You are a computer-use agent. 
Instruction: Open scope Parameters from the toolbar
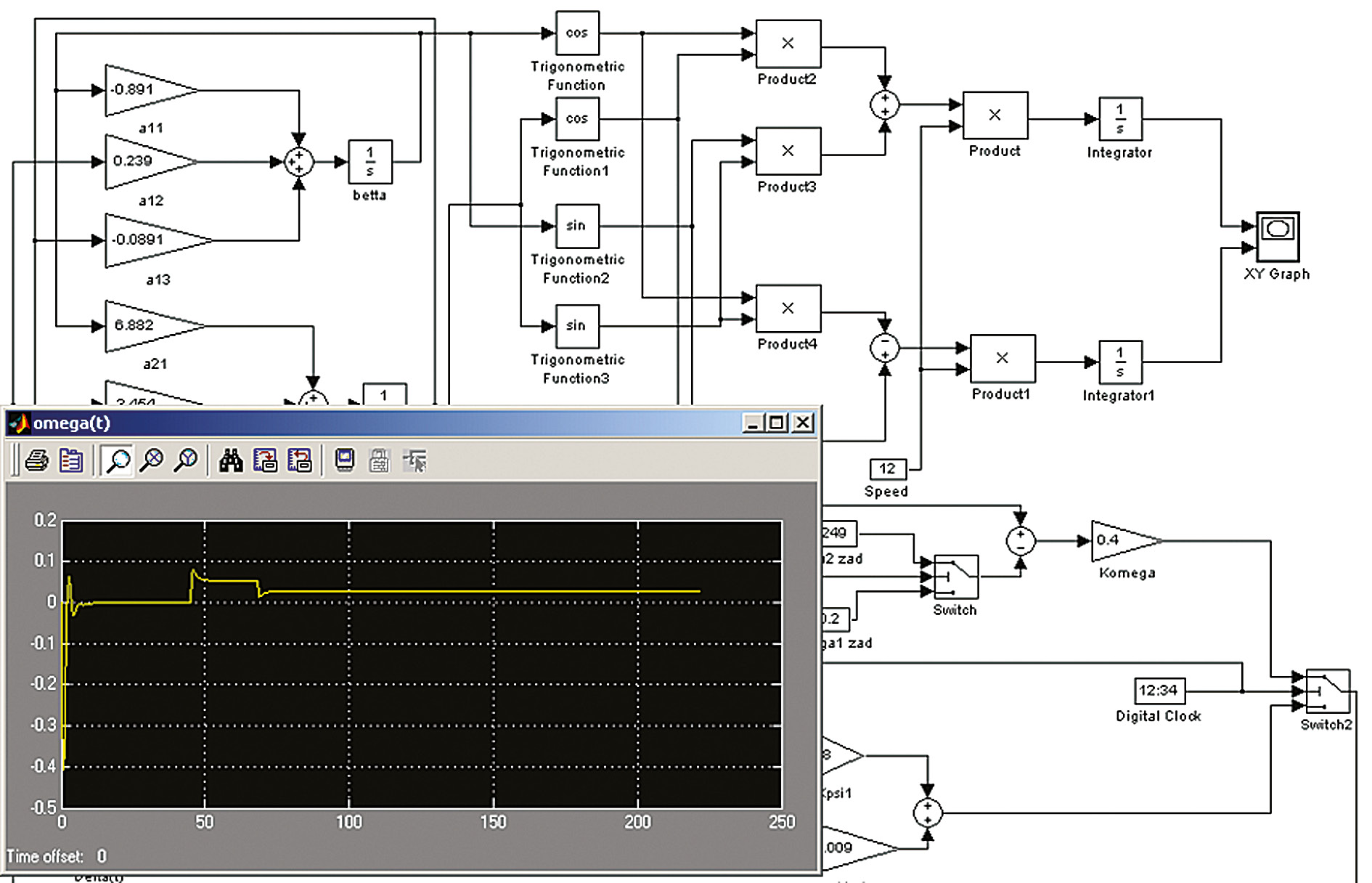point(71,460)
